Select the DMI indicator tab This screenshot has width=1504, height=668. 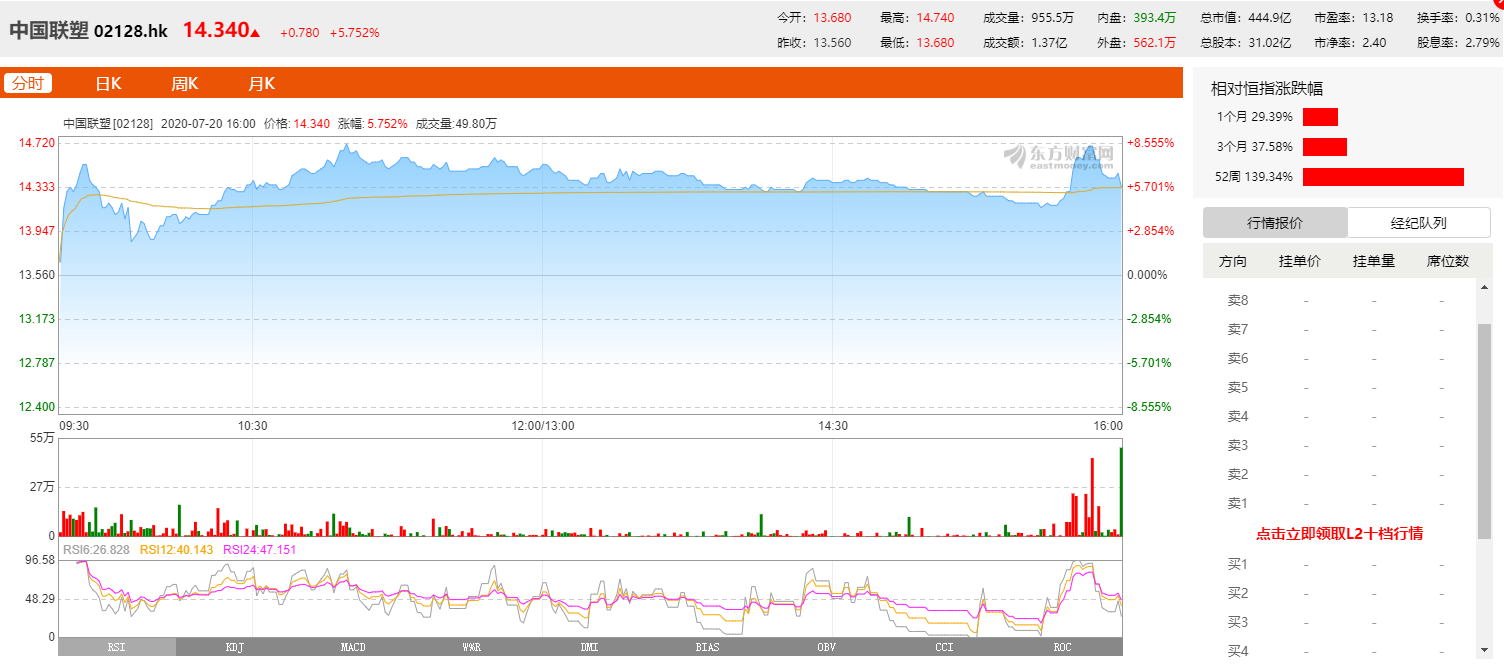click(x=589, y=647)
